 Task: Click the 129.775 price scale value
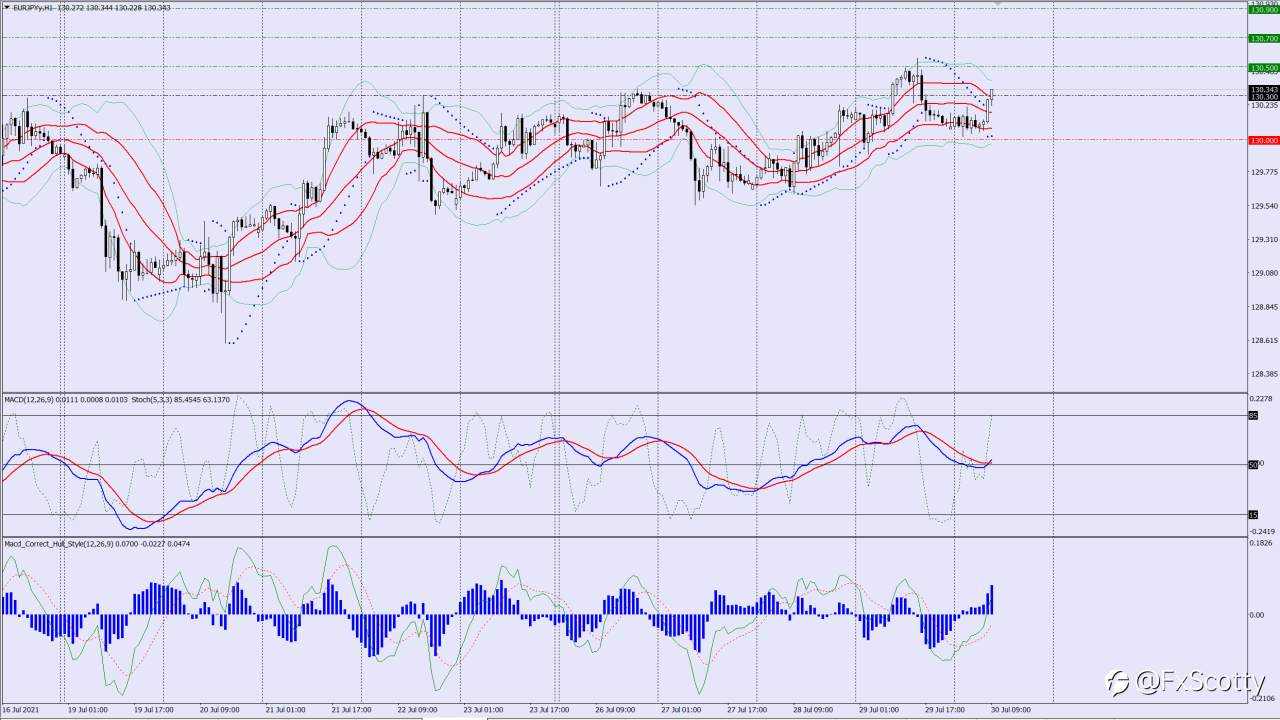click(1264, 172)
